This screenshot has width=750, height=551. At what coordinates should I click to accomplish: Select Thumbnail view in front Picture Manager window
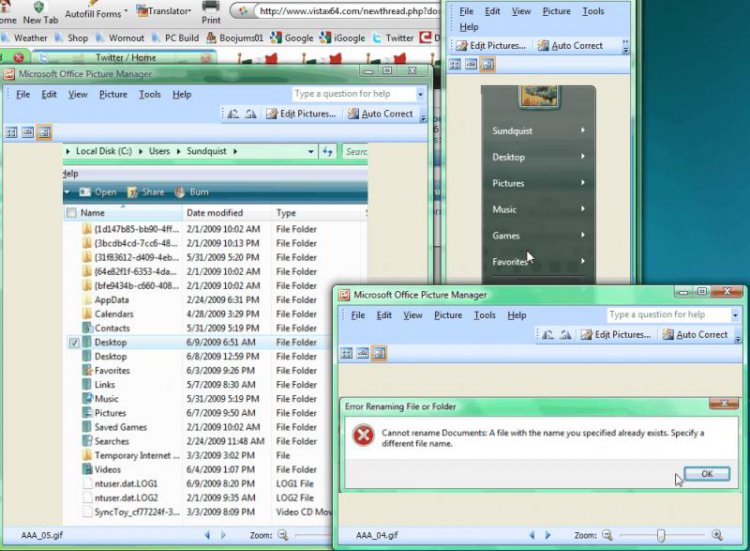click(346, 353)
